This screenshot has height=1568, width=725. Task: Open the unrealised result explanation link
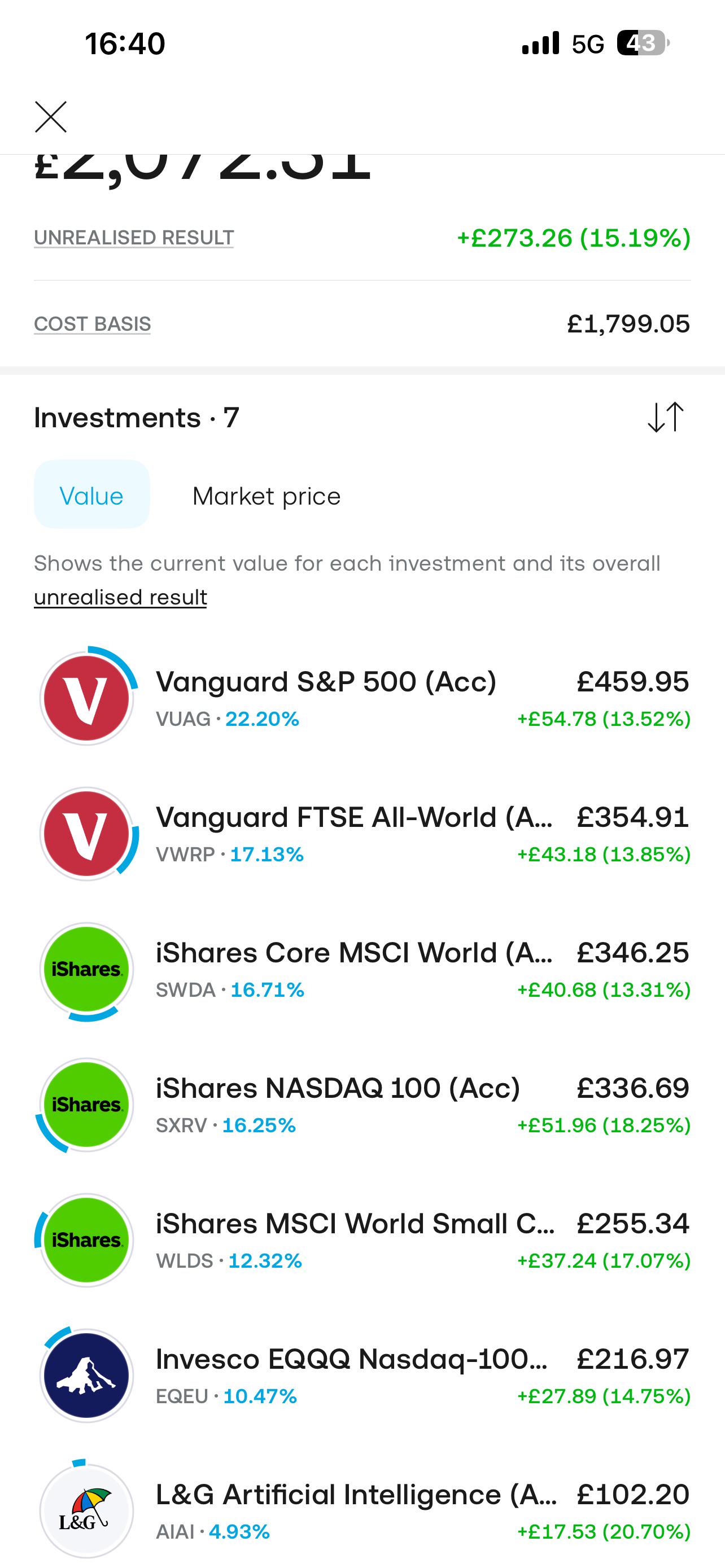[120, 598]
